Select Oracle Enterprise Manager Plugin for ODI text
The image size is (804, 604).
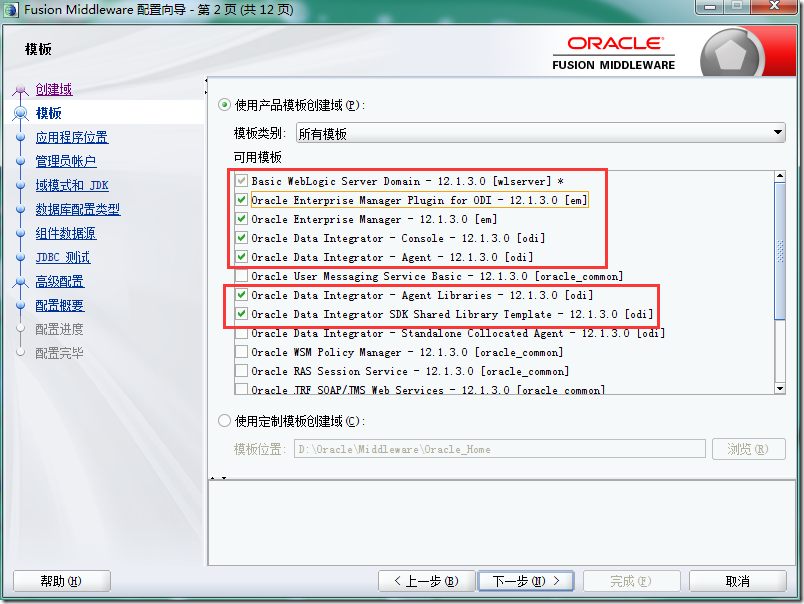tap(419, 200)
